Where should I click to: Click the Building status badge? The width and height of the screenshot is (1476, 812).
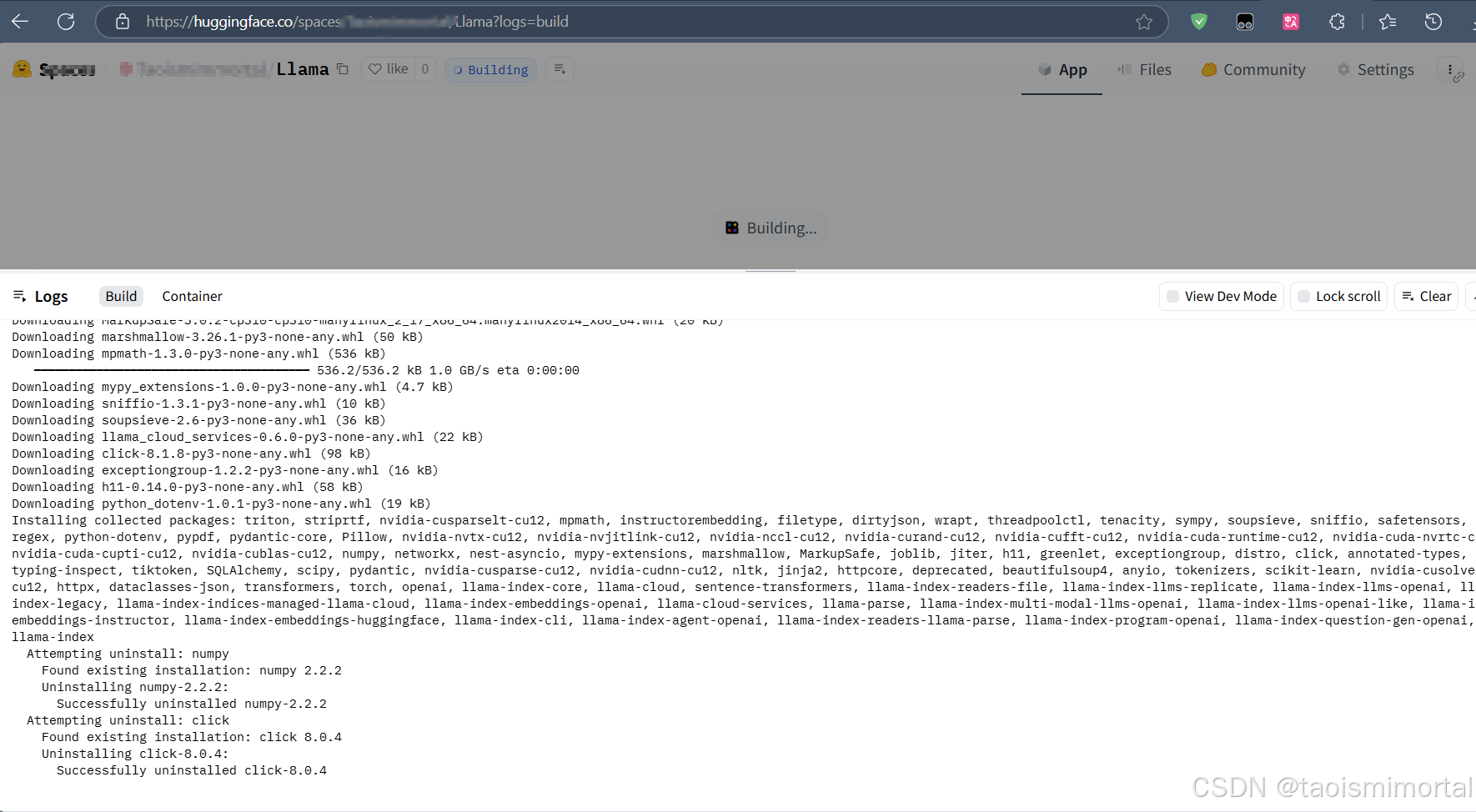(490, 69)
